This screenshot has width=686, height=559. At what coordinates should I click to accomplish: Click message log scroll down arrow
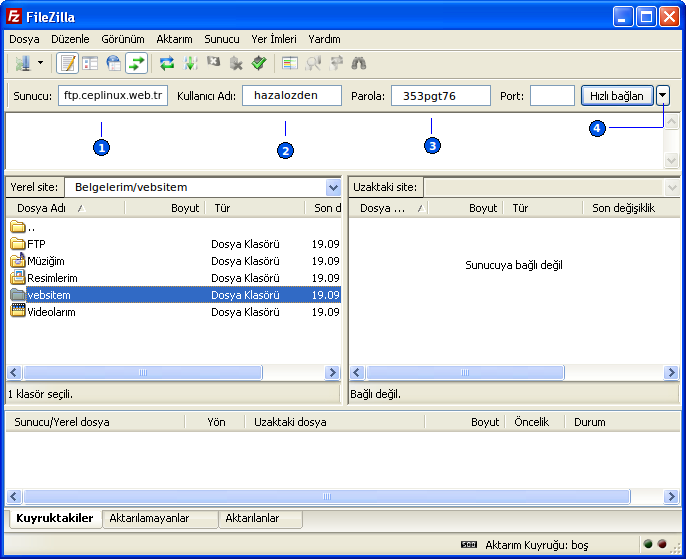tap(672, 160)
